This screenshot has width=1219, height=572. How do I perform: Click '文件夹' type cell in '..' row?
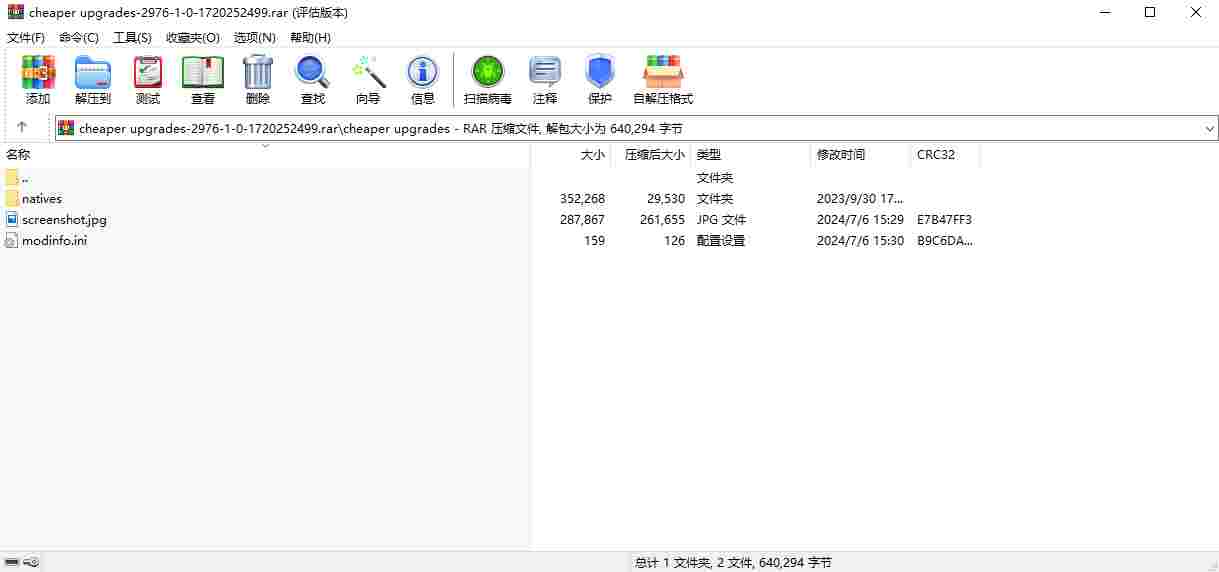tap(715, 177)
